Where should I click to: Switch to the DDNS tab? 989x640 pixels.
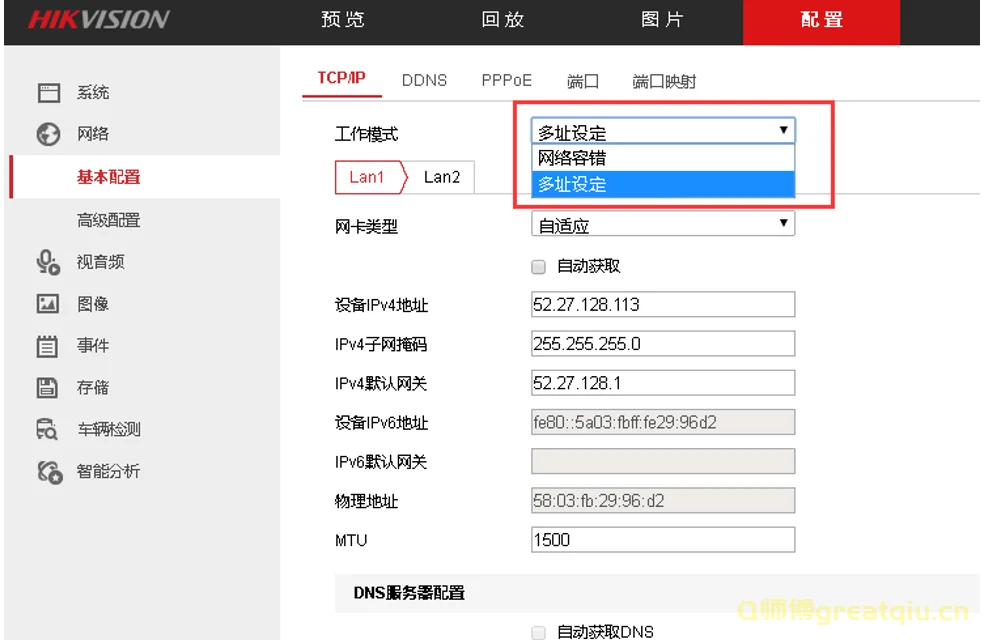(x=424, y=80)
